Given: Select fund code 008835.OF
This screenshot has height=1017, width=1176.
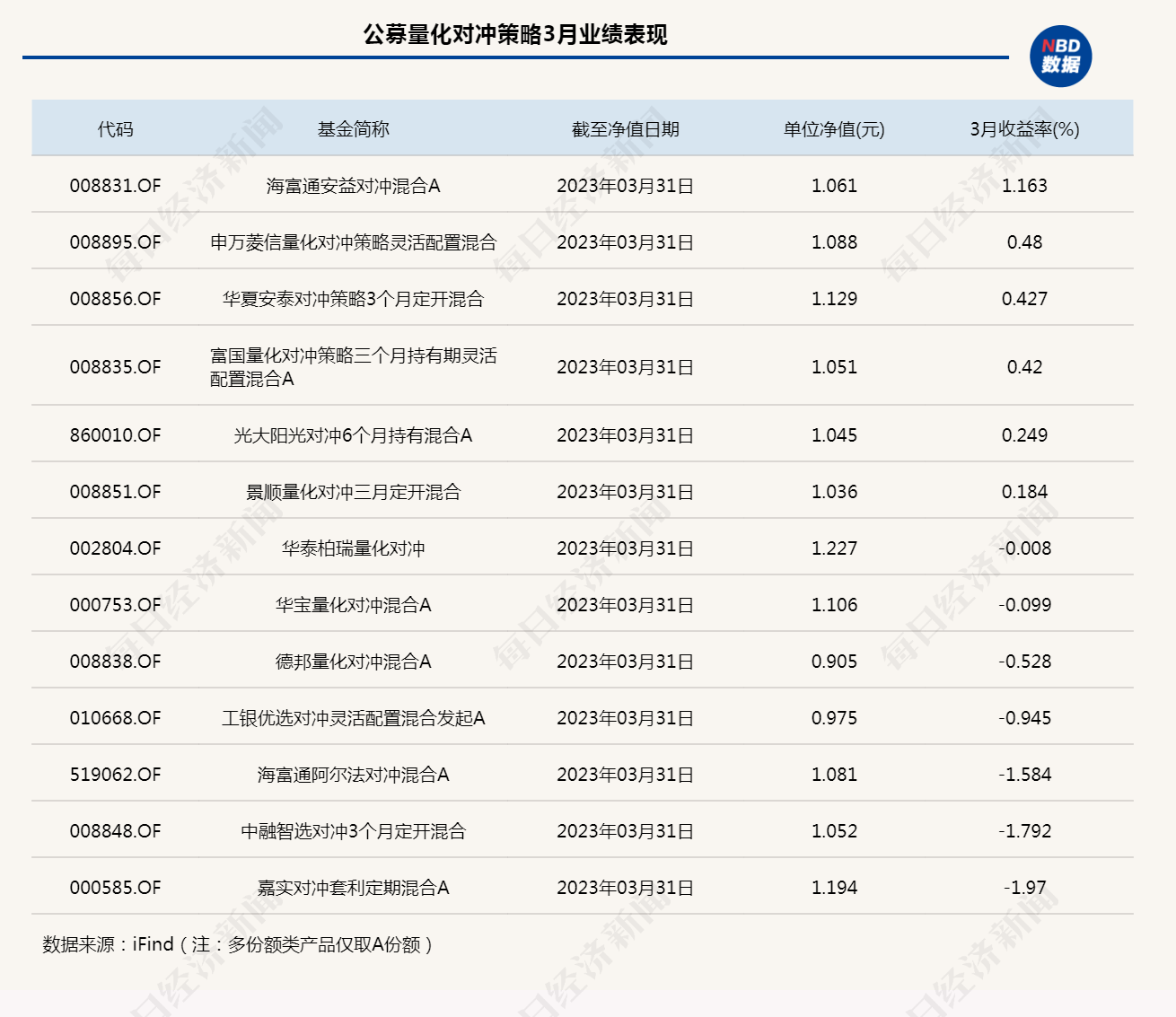Looking at the screenshot, I should tap(116, 367).
